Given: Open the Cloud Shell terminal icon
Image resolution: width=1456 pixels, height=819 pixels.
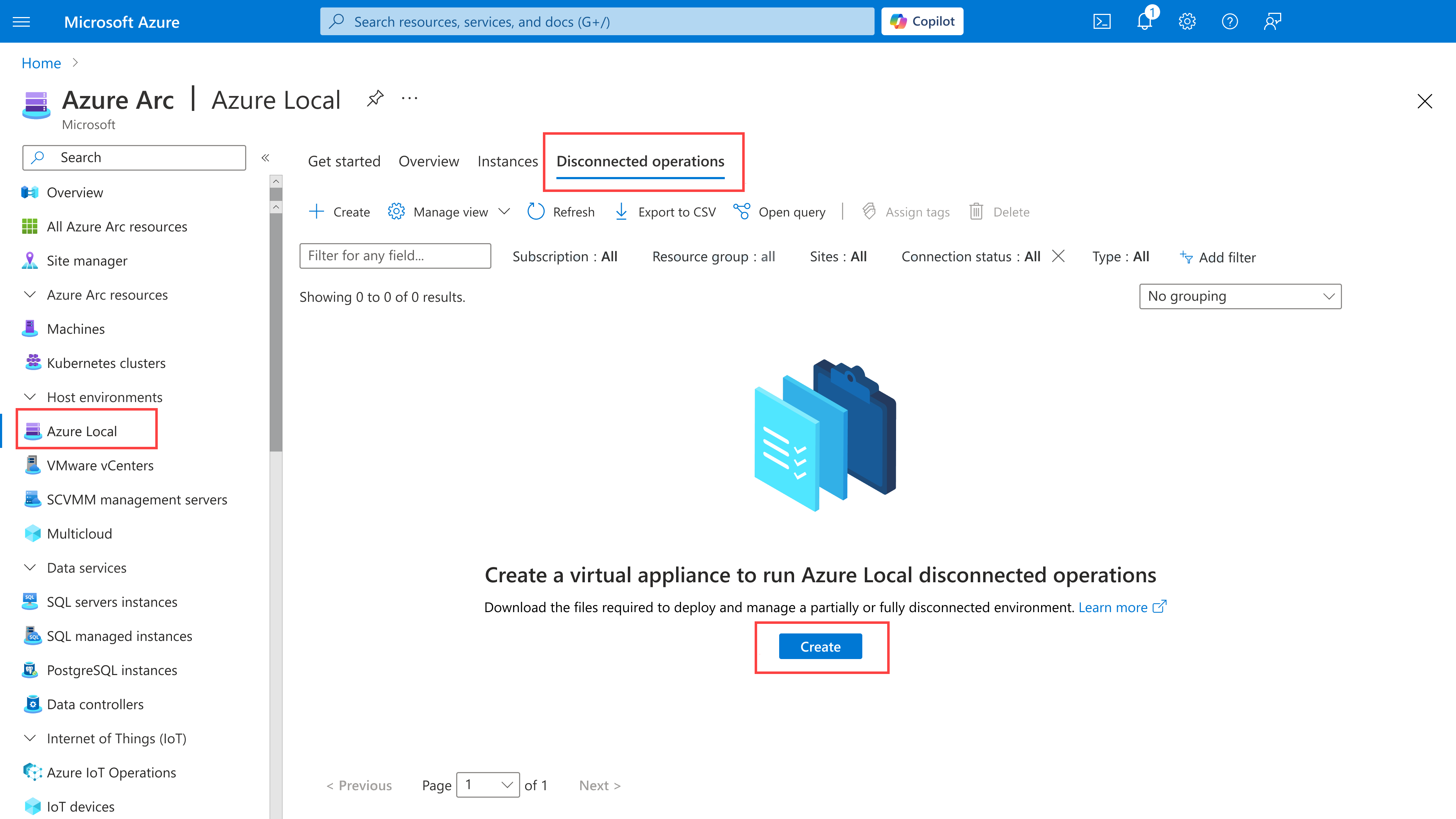Looking at the screenshot, I should [1102, 21].
